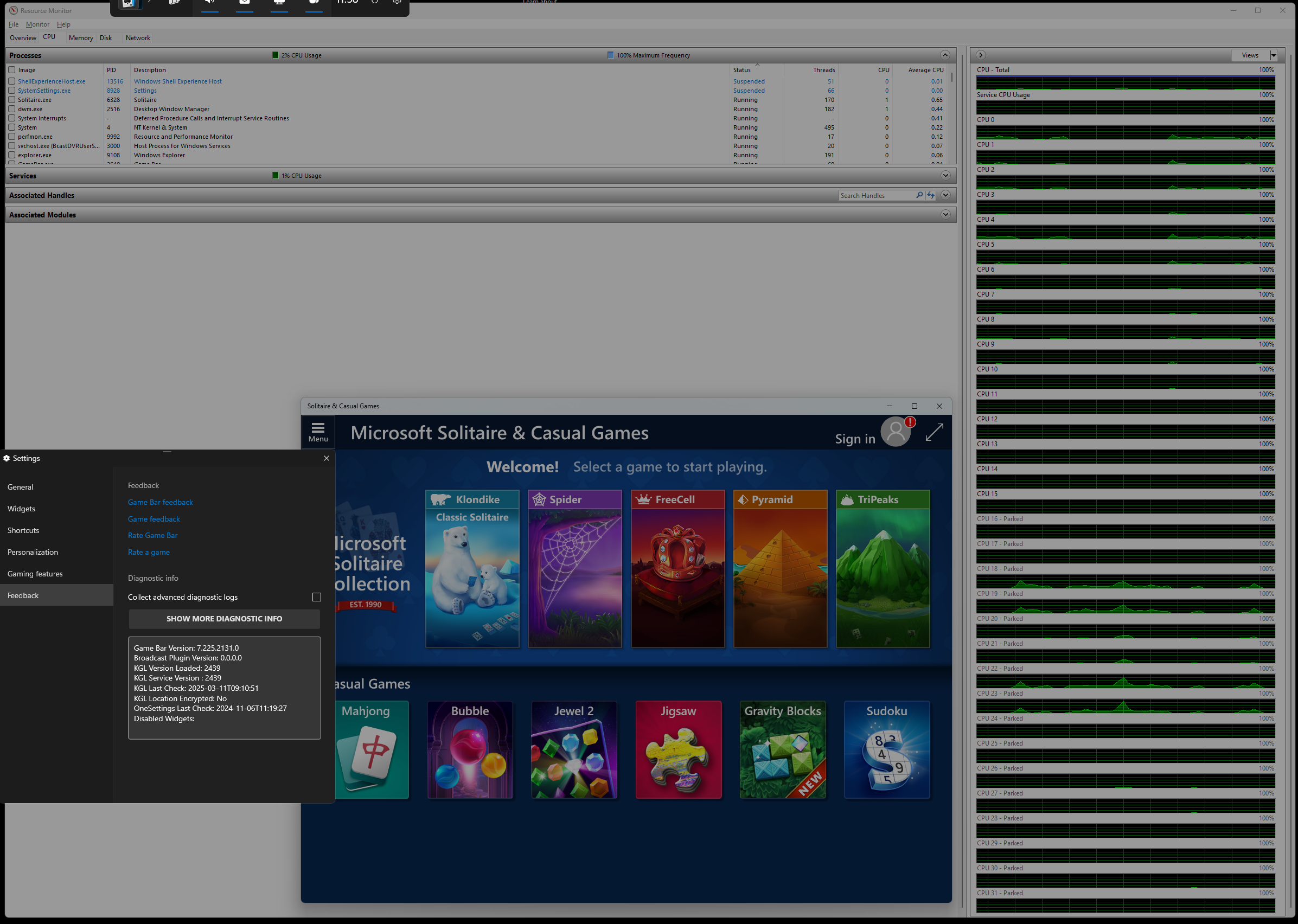Expand the Services section chevron

click(x=945, y=175)
